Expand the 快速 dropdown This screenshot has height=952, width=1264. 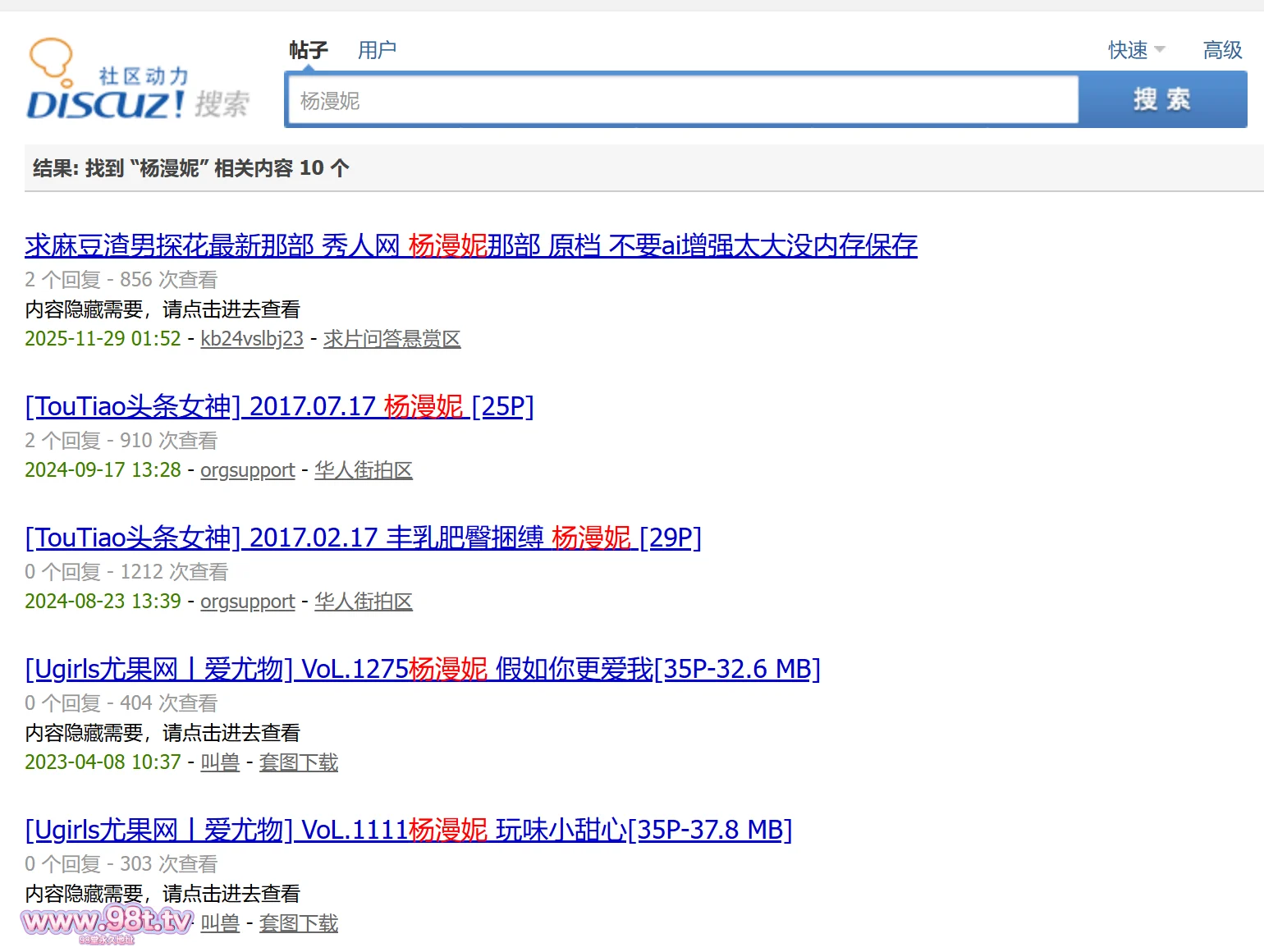point(1136,50)
